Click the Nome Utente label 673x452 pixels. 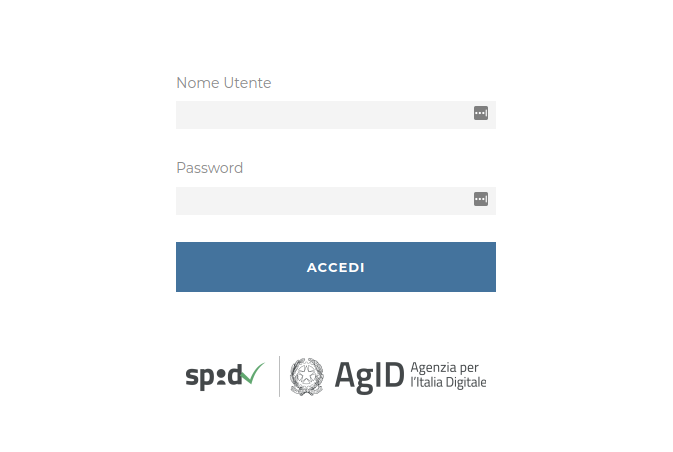point(224,83)
